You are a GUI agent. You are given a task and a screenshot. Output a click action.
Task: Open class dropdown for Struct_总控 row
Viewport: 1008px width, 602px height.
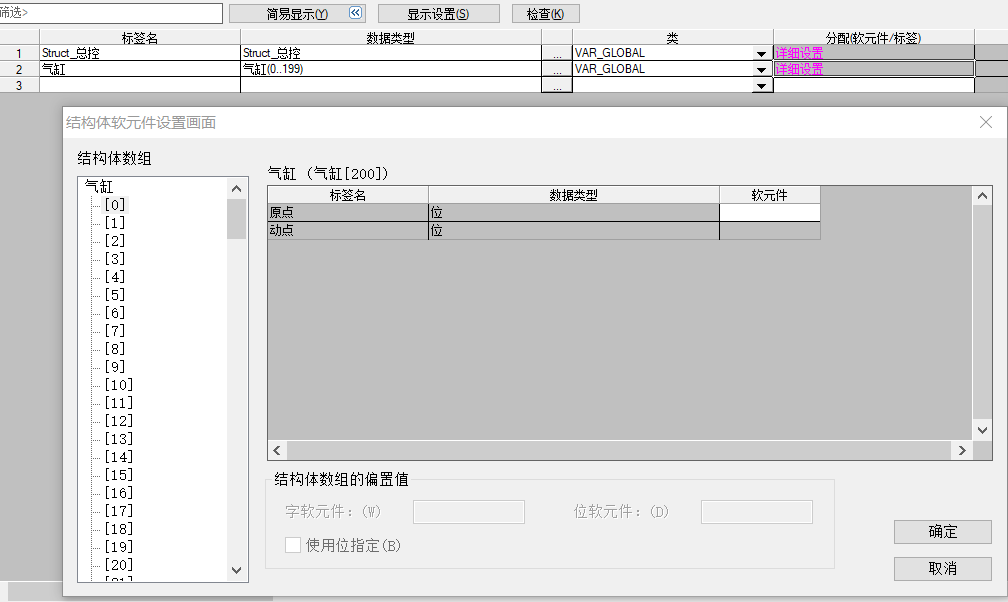(x=762, y=53)
